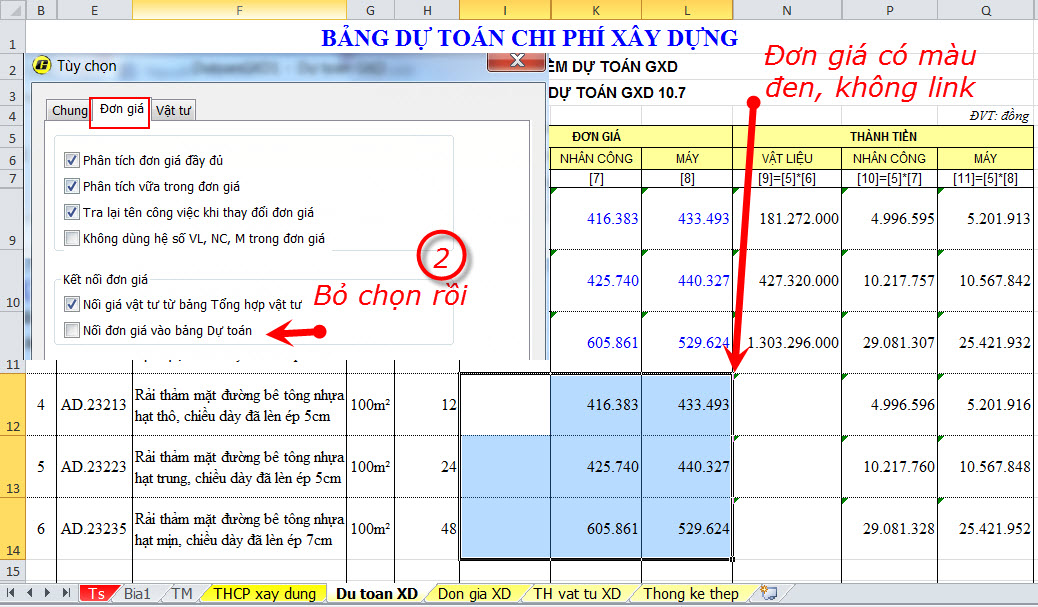Open the Don gia XD sheet tab

pos(474,594)
